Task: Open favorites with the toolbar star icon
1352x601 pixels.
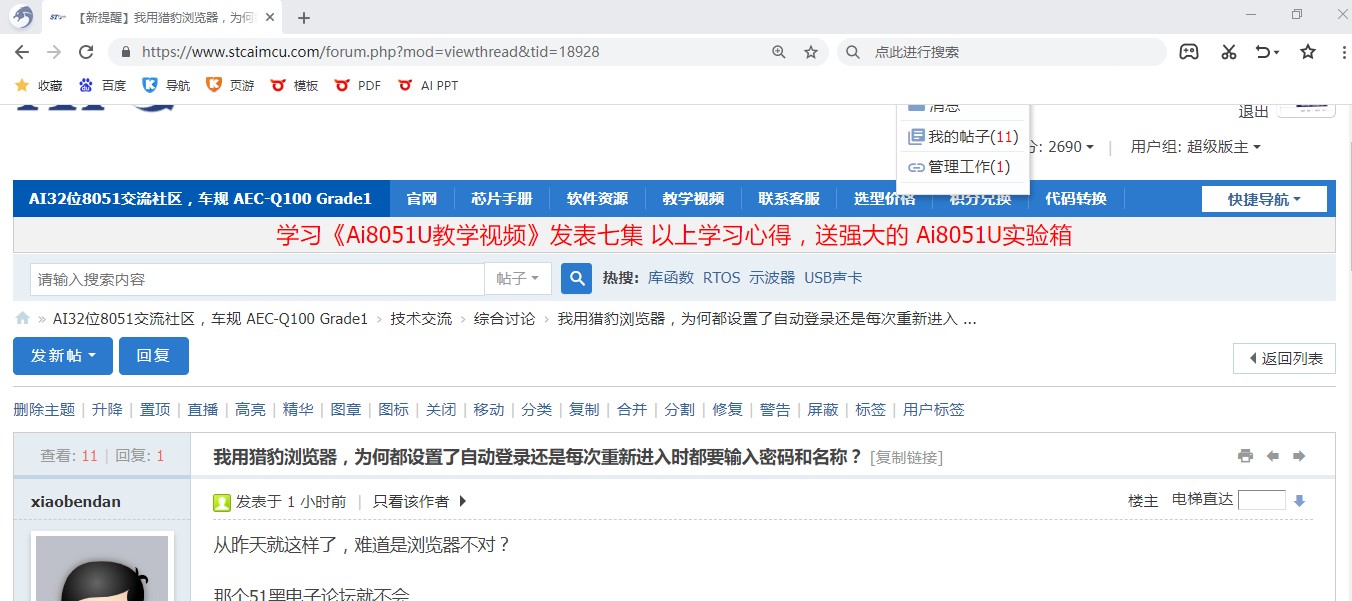Action: (x=1308, y=52)
